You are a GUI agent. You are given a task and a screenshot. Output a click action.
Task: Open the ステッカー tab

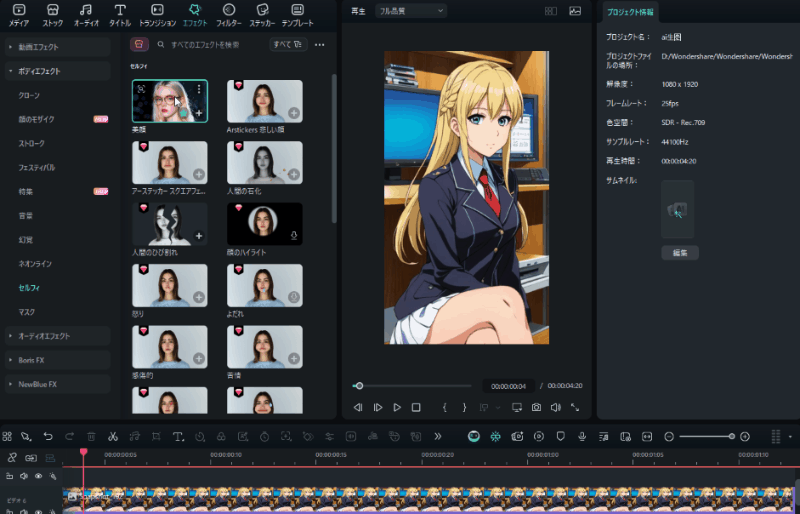pos(262,15)
